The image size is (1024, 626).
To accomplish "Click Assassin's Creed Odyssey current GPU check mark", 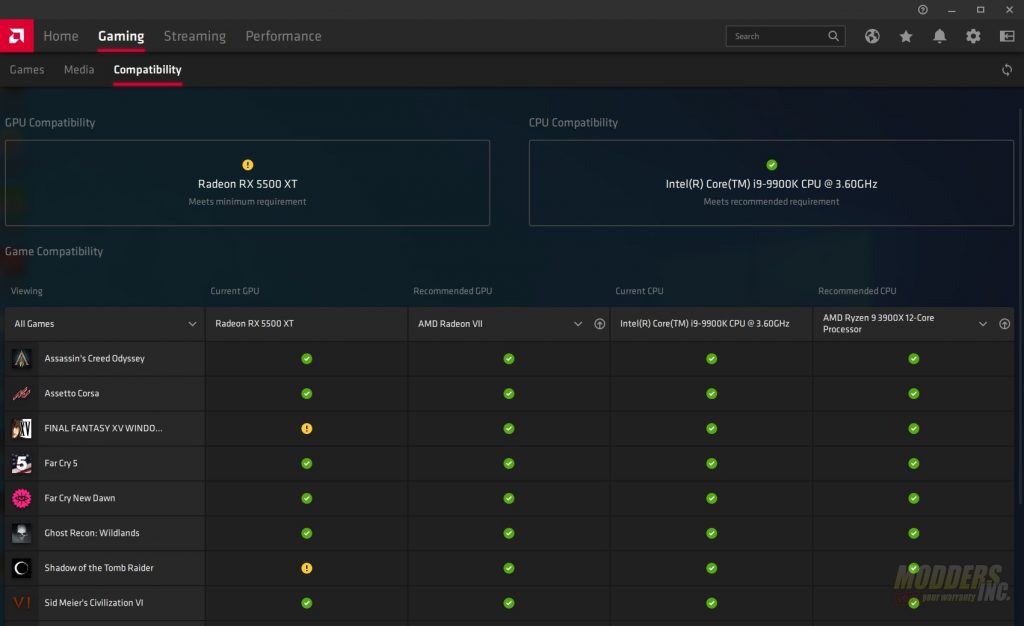I will click(306, 358).
